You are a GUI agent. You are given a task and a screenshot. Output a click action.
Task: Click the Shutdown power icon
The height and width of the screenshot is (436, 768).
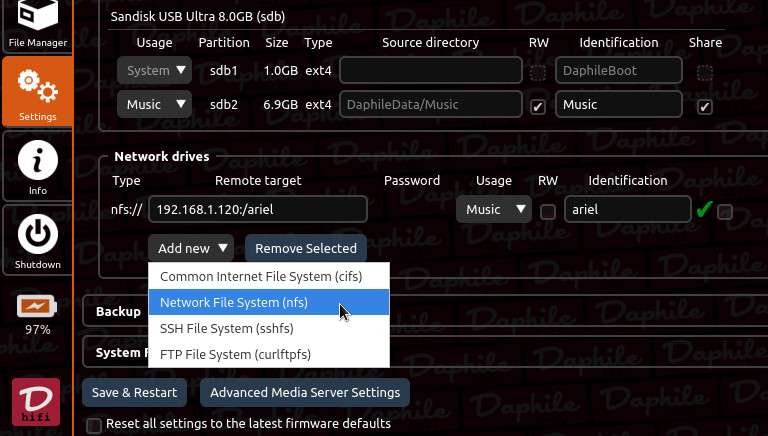(37, 240)
